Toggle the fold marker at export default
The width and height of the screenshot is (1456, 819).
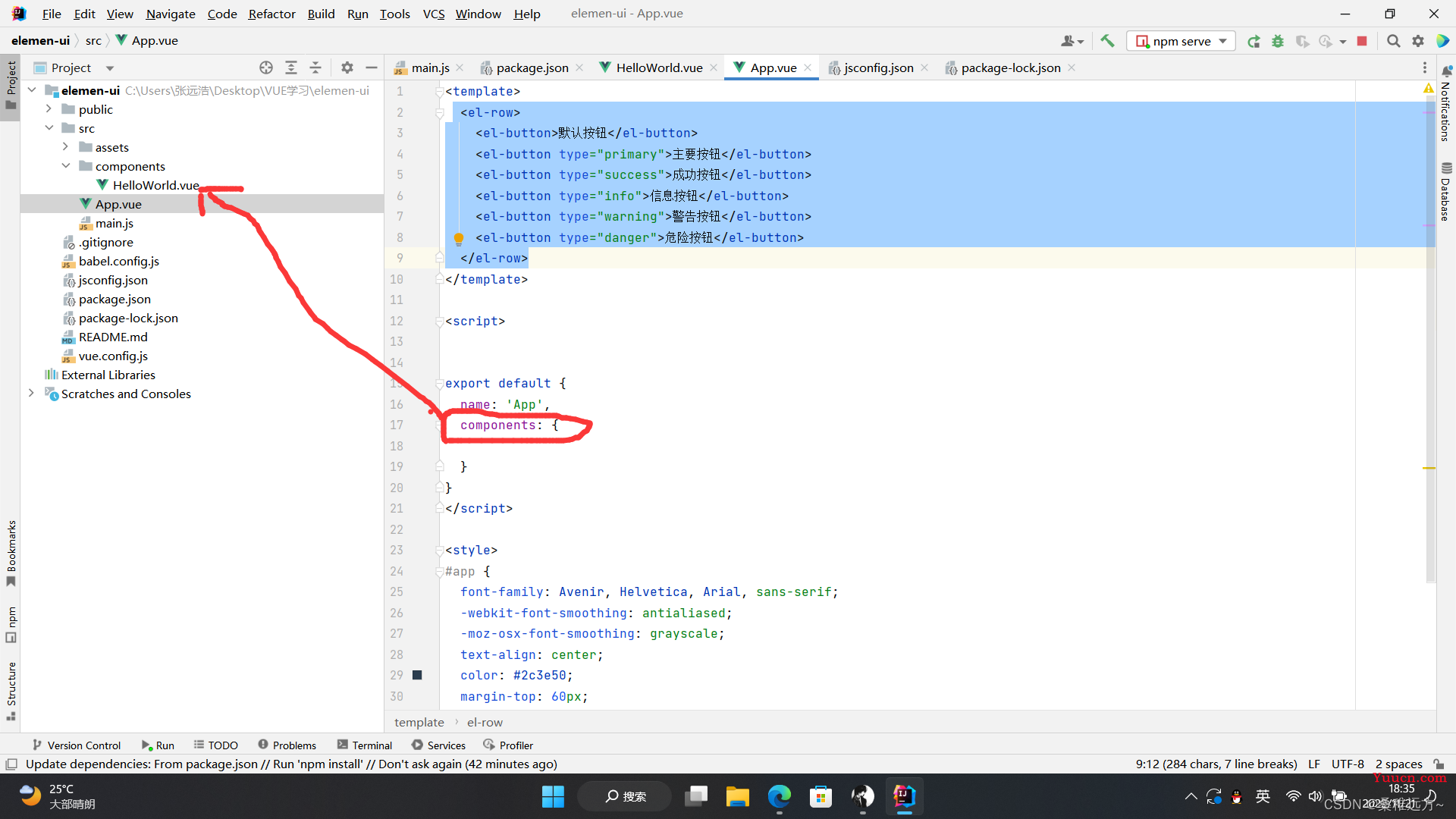pyautogui.click(x=439, y=384)
